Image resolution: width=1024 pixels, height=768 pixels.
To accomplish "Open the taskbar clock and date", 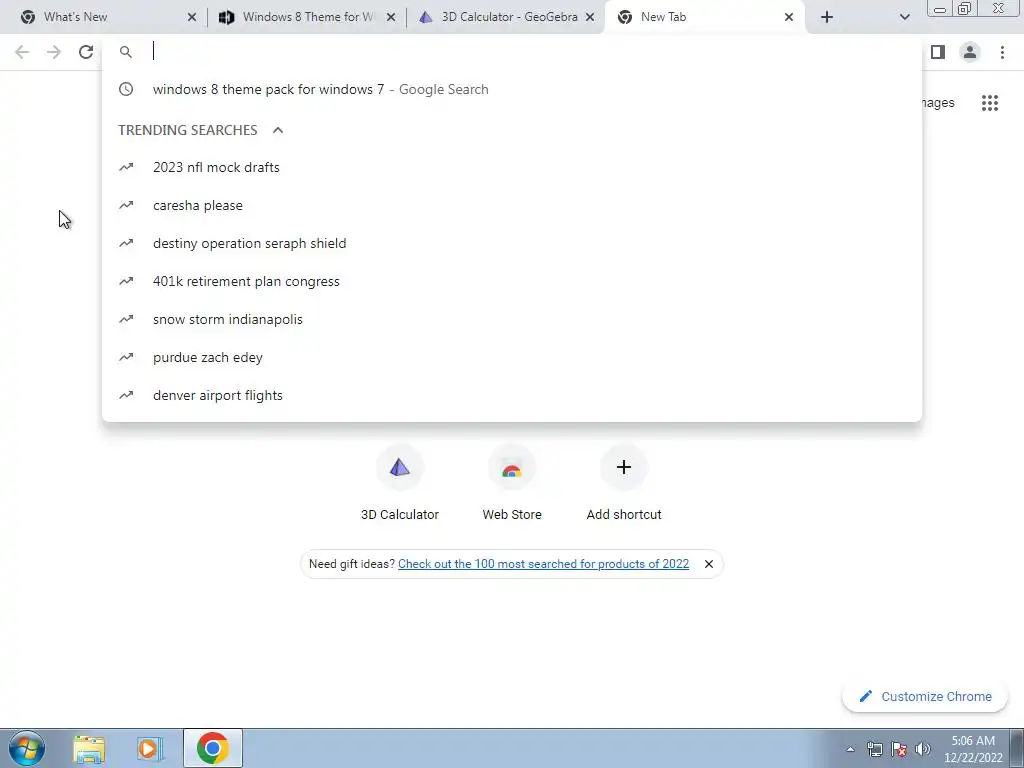I will [x=973, y=749].
